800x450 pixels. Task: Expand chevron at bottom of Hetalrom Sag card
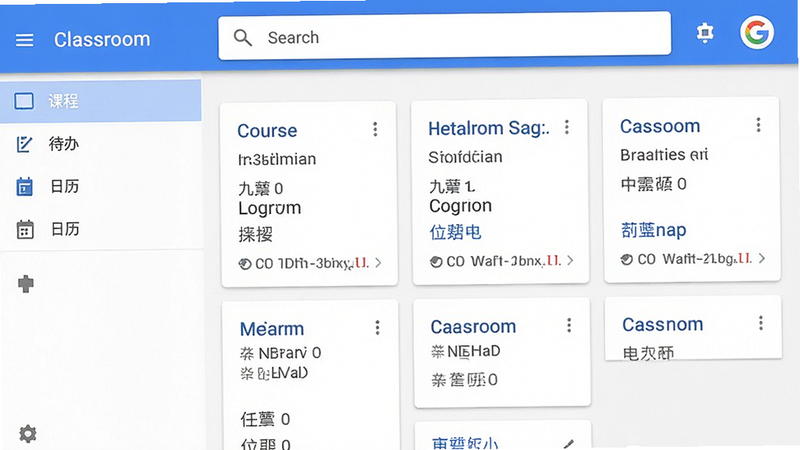click(570, 261)
